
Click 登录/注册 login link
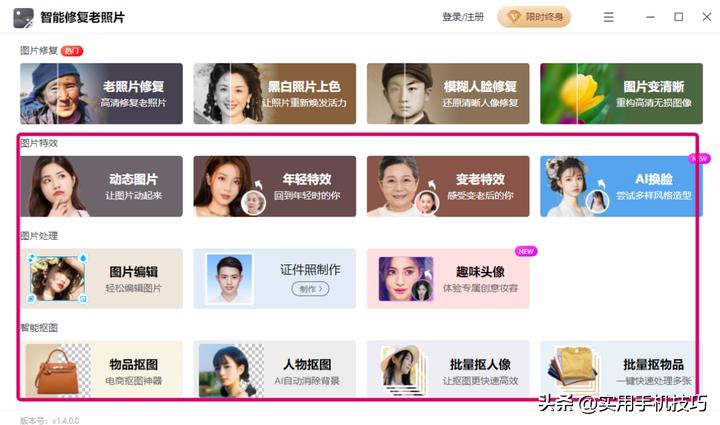click(463, 17)
